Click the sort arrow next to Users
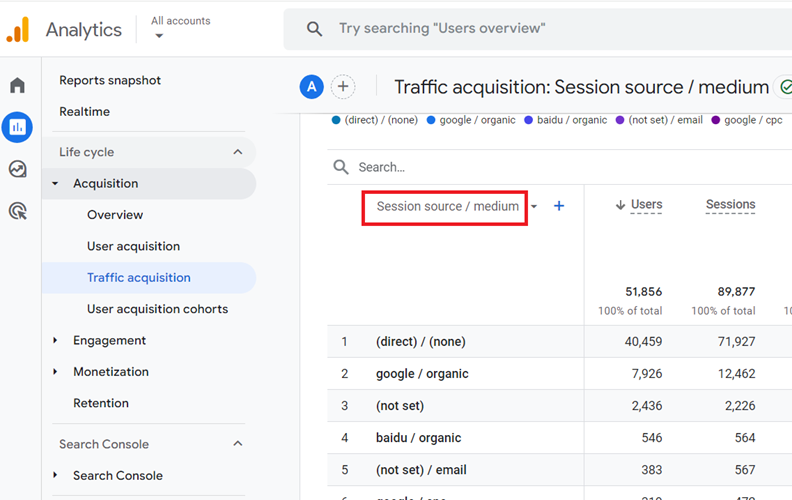 620,205
